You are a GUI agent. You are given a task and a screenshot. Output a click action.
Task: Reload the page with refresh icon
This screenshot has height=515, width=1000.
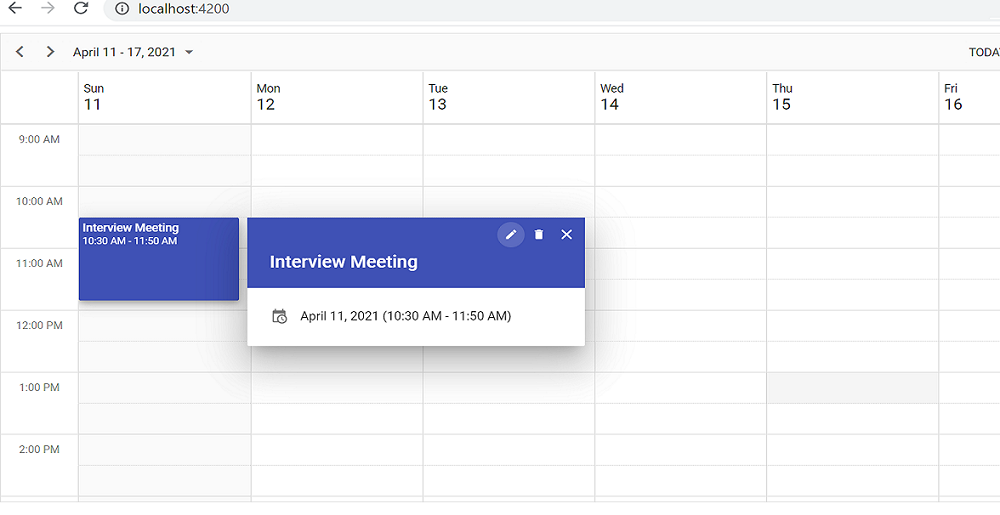80,8
